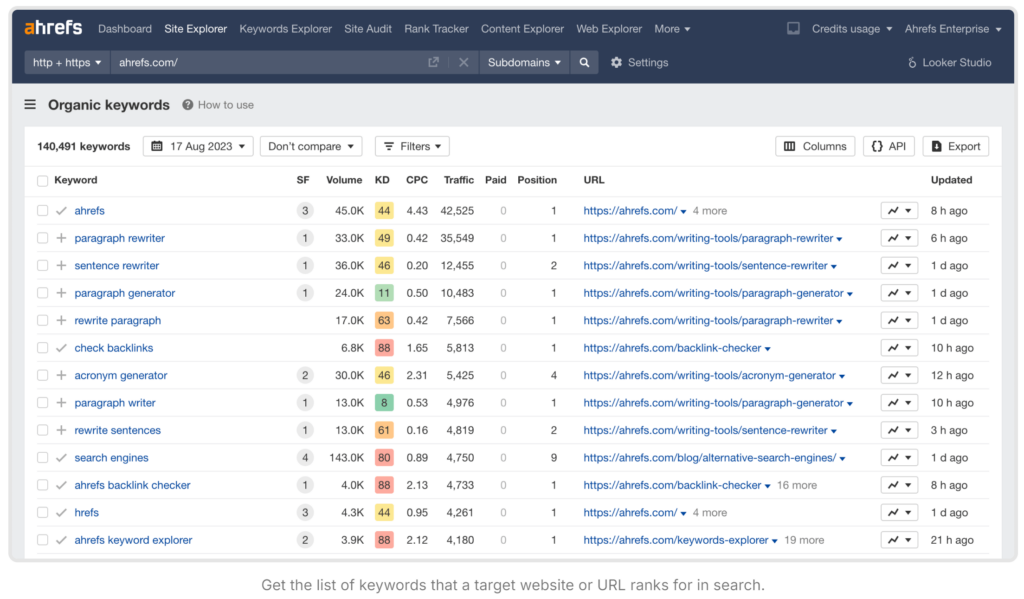Image resolution: width=1024 pixels, height=599 pixels.
Task: Open the alternative-search-engines blog URL
Action: 710,457
